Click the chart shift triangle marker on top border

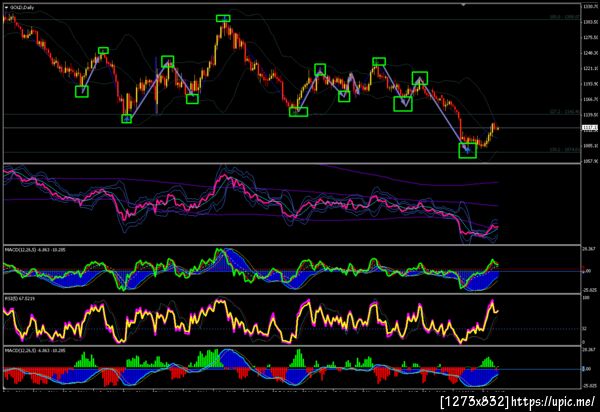point(464,5)
